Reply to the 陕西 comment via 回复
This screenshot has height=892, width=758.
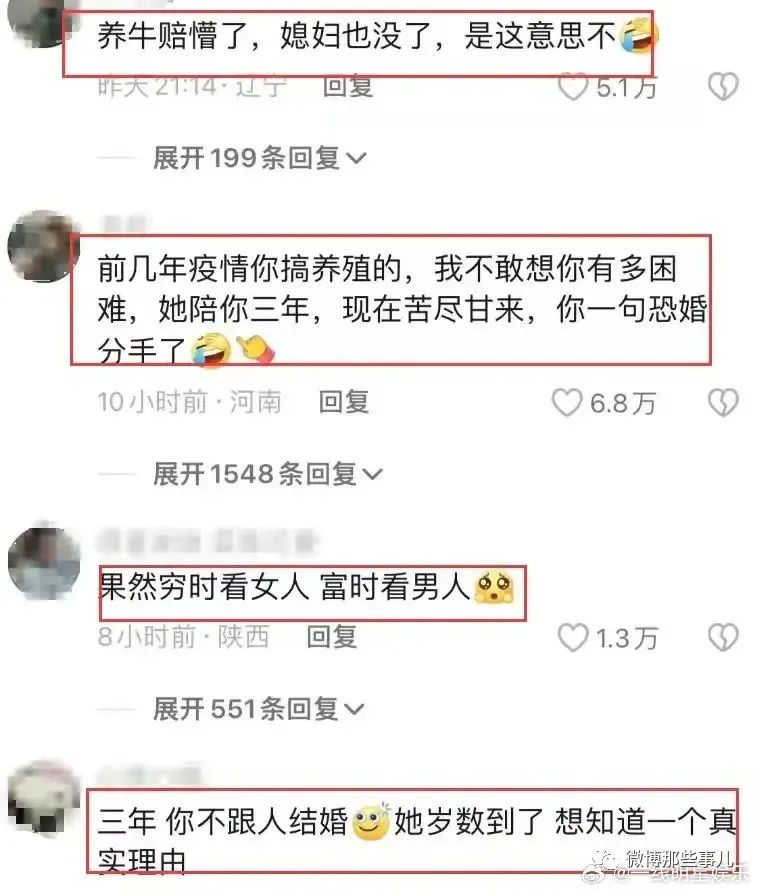click(332, 637)
